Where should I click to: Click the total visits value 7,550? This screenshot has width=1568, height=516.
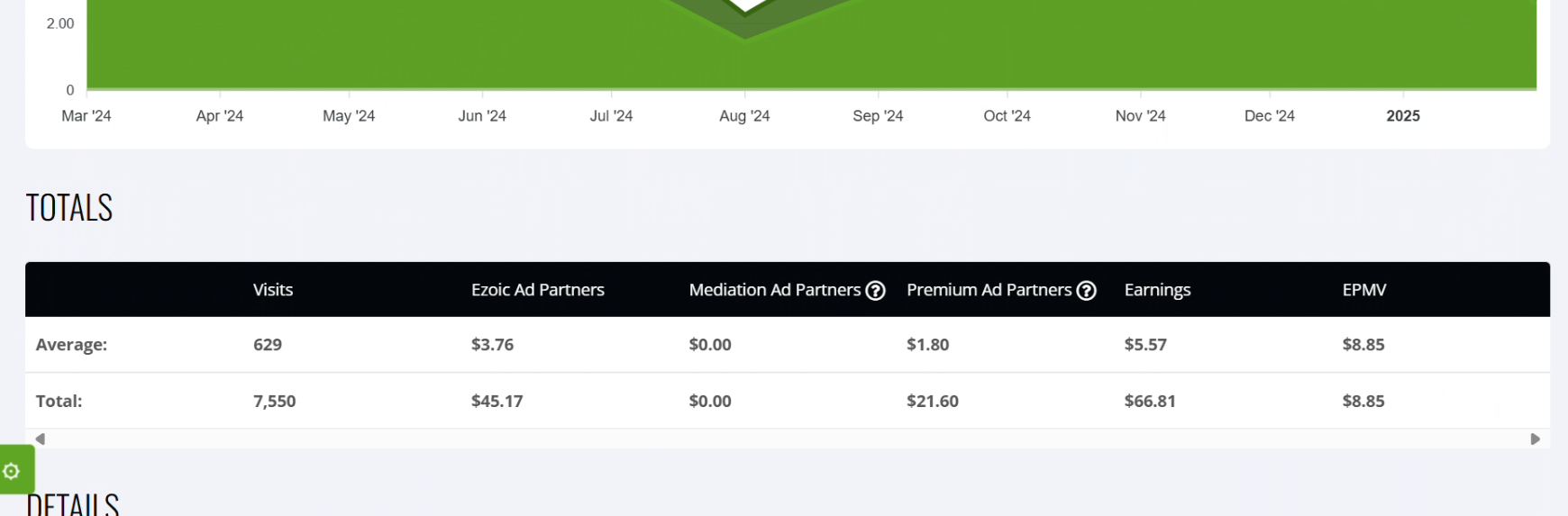click(274, 401)
